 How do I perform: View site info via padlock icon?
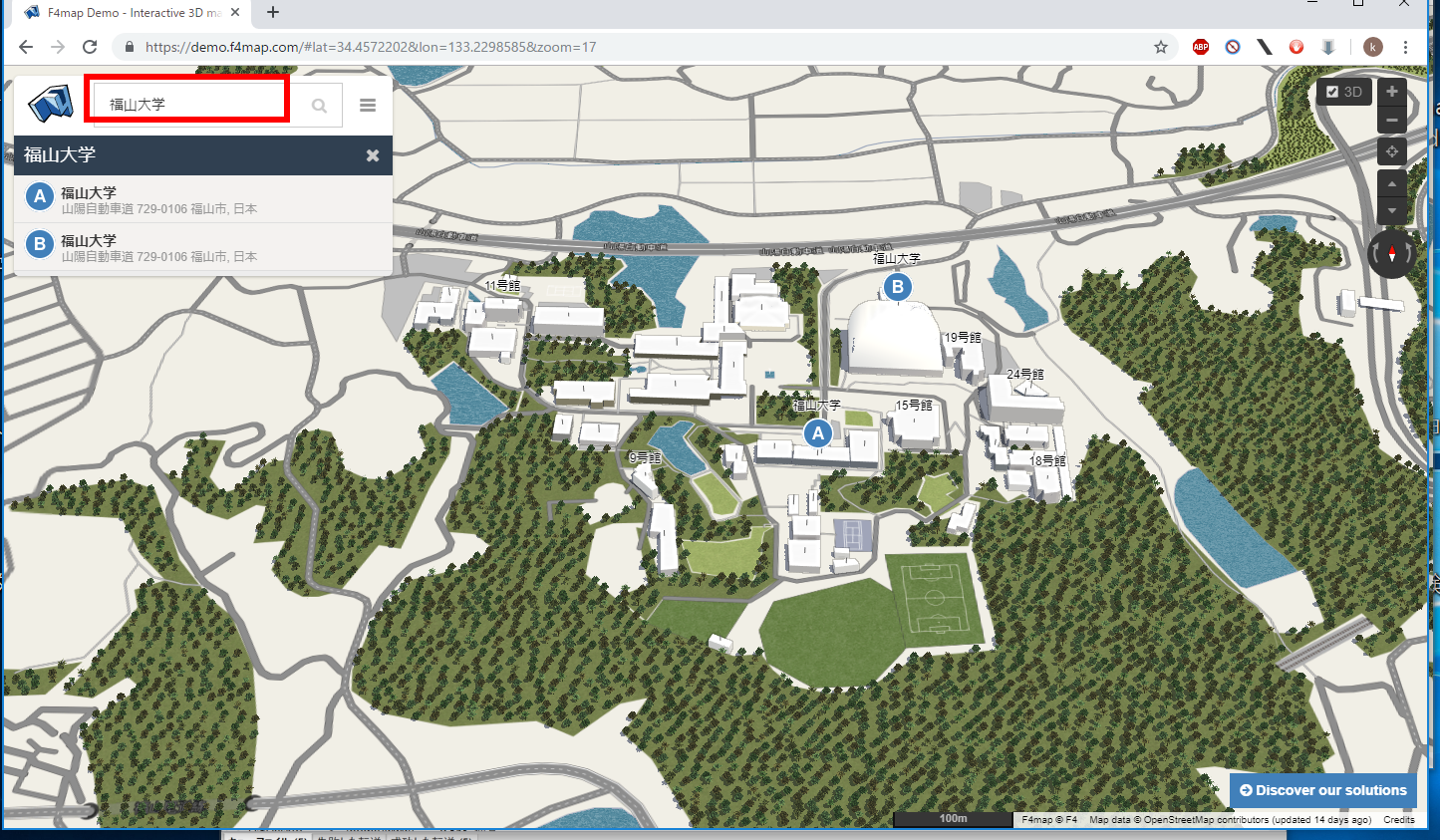click(x=130, y=47)
